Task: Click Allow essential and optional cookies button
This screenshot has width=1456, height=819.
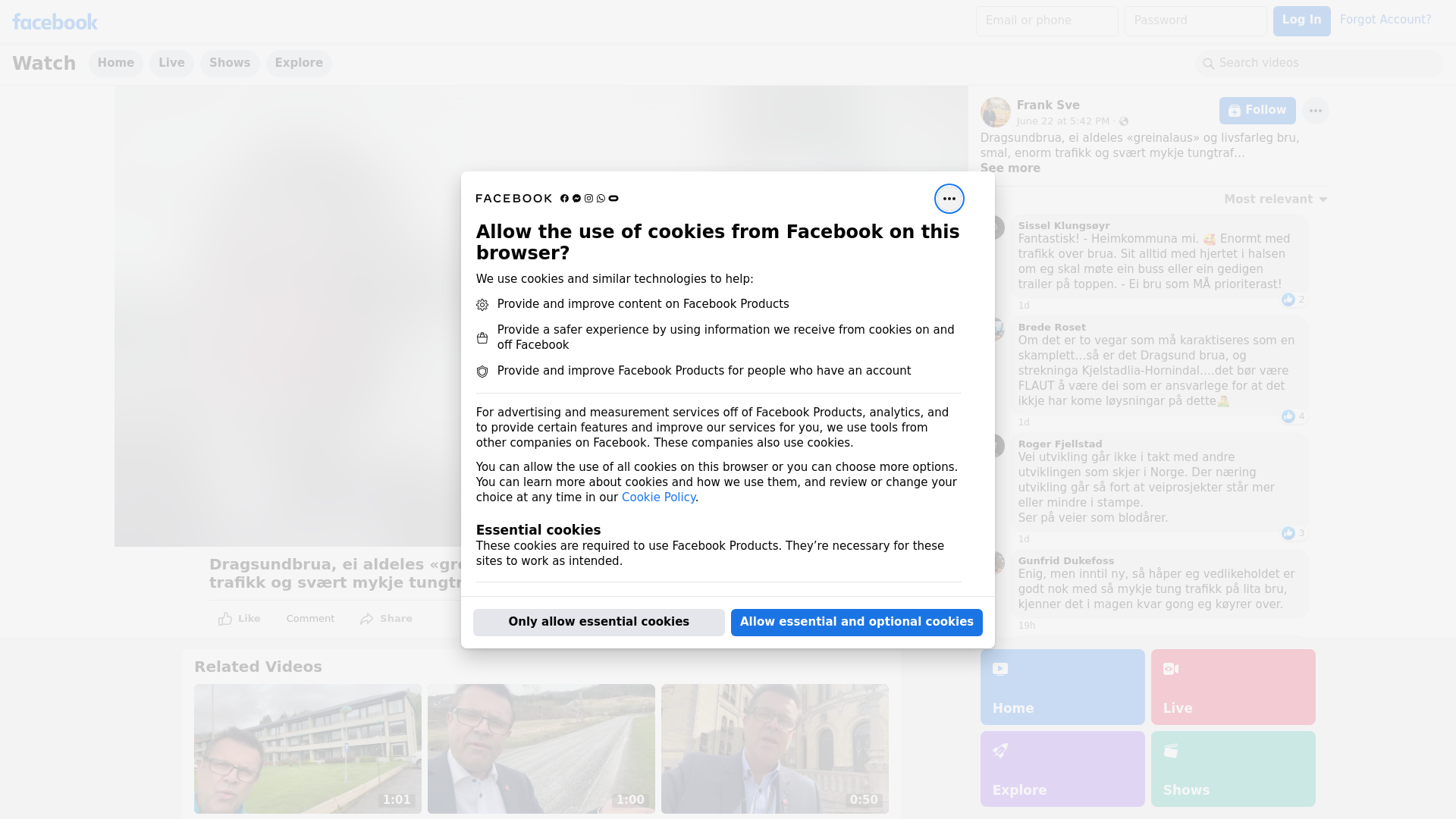Action: pyautogui.click(x=857, y=623)
